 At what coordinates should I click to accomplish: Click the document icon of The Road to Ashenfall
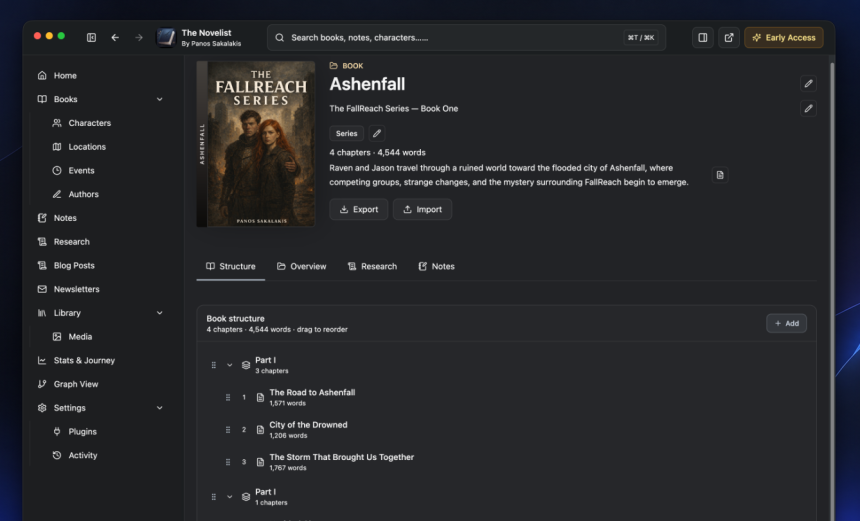click(x=261, y=398)
